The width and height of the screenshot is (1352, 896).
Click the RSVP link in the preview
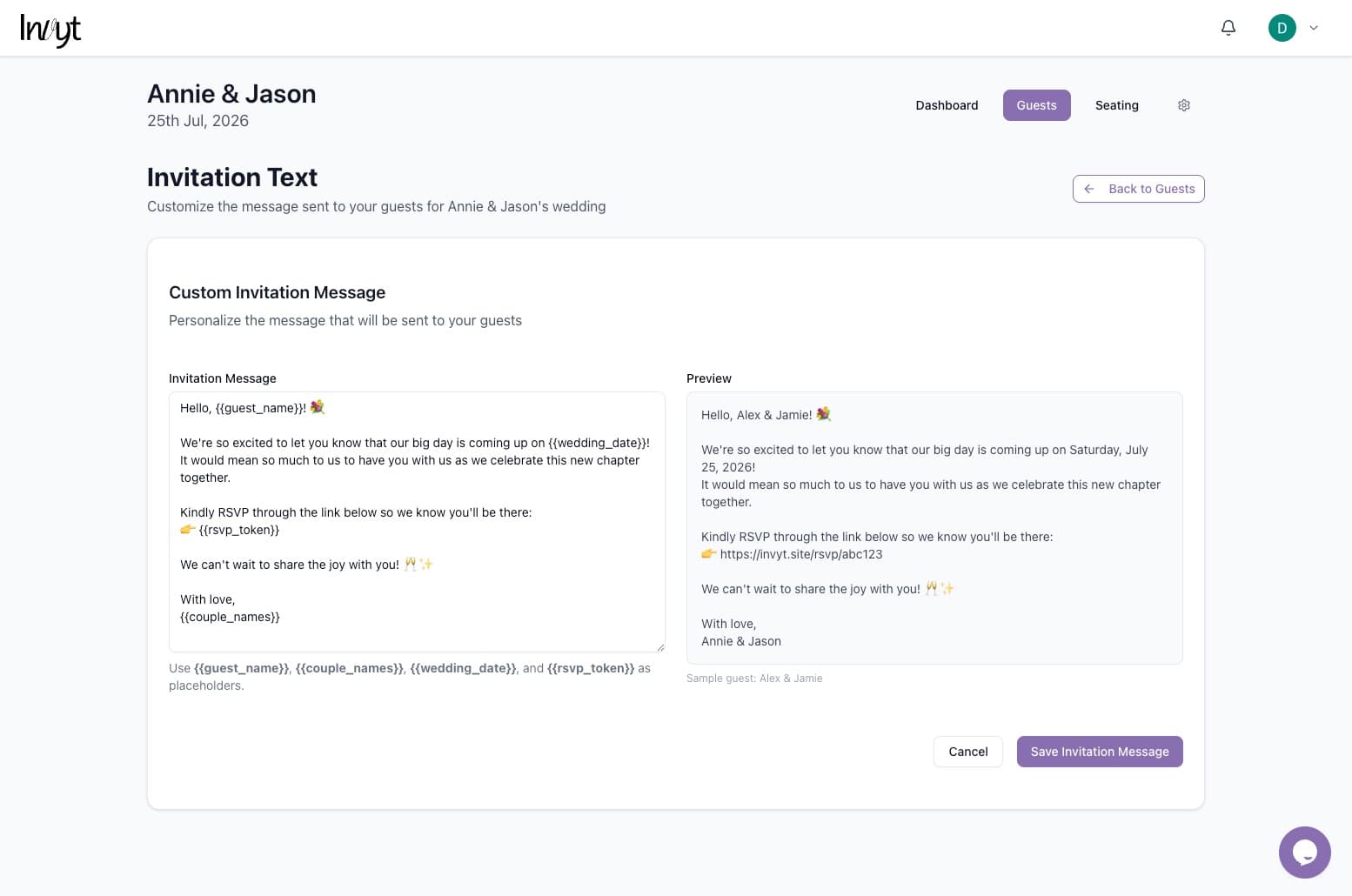(801, 554)
